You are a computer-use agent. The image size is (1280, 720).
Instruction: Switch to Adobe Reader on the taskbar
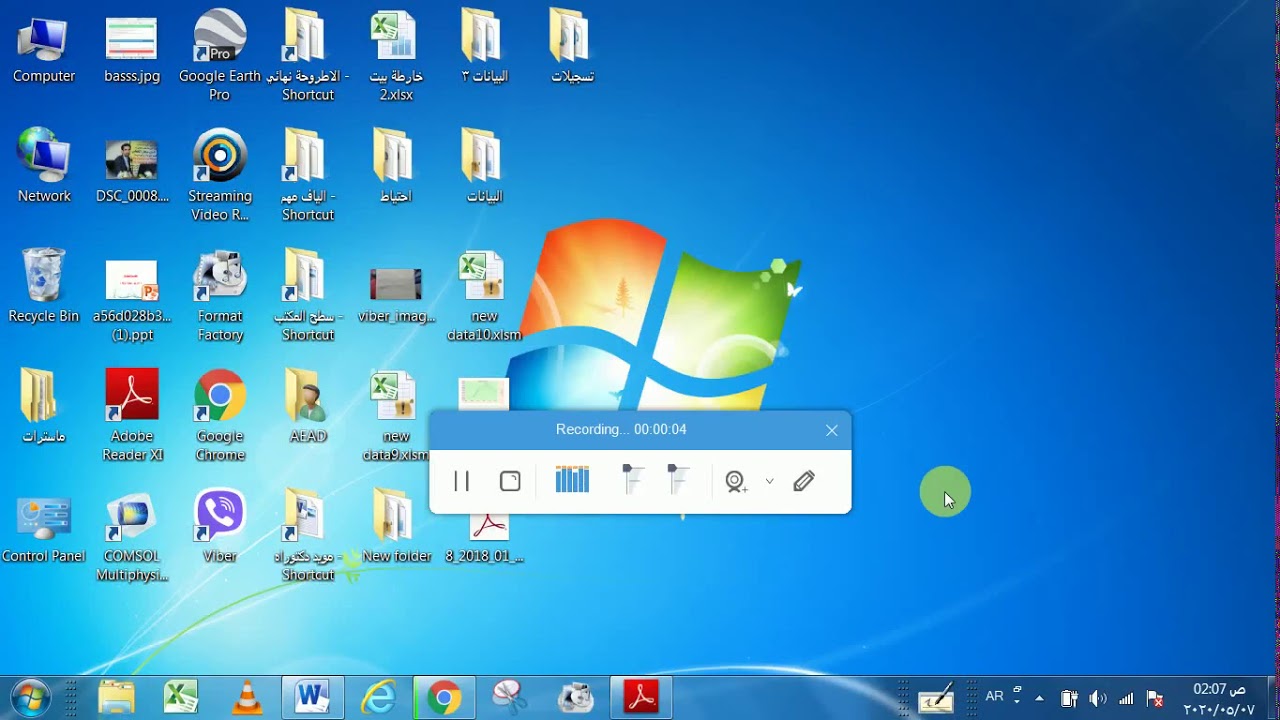point(641,697)
